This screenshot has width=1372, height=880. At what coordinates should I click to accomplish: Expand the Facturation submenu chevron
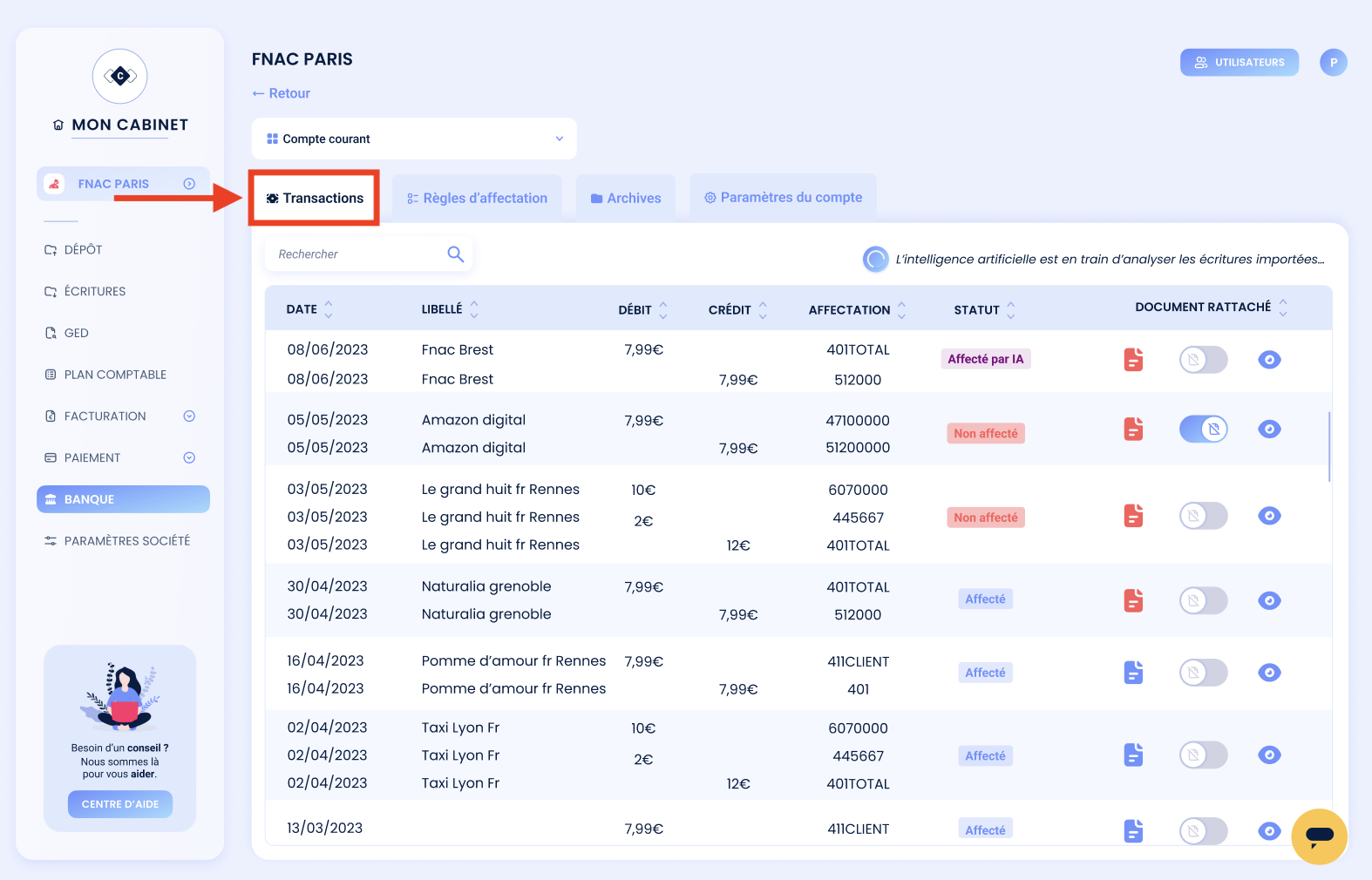pos(189,416)
